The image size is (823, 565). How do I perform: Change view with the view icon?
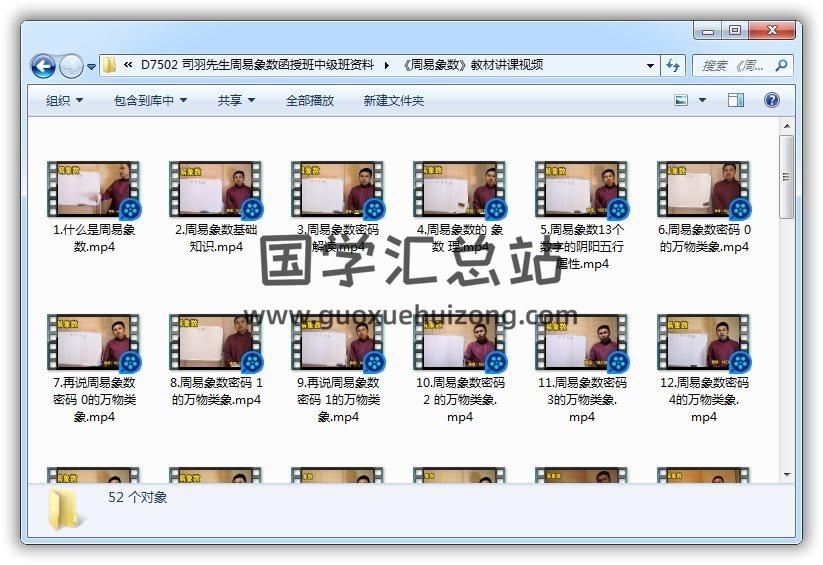[681, 100]
